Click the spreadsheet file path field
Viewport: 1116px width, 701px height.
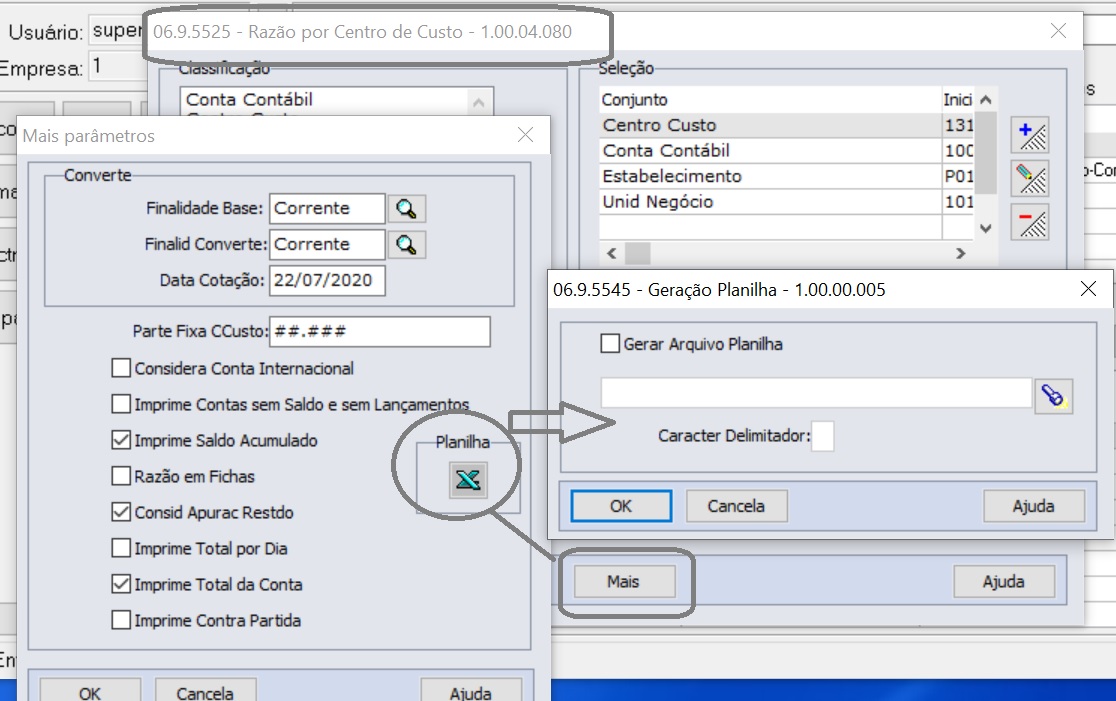[816, 394]
